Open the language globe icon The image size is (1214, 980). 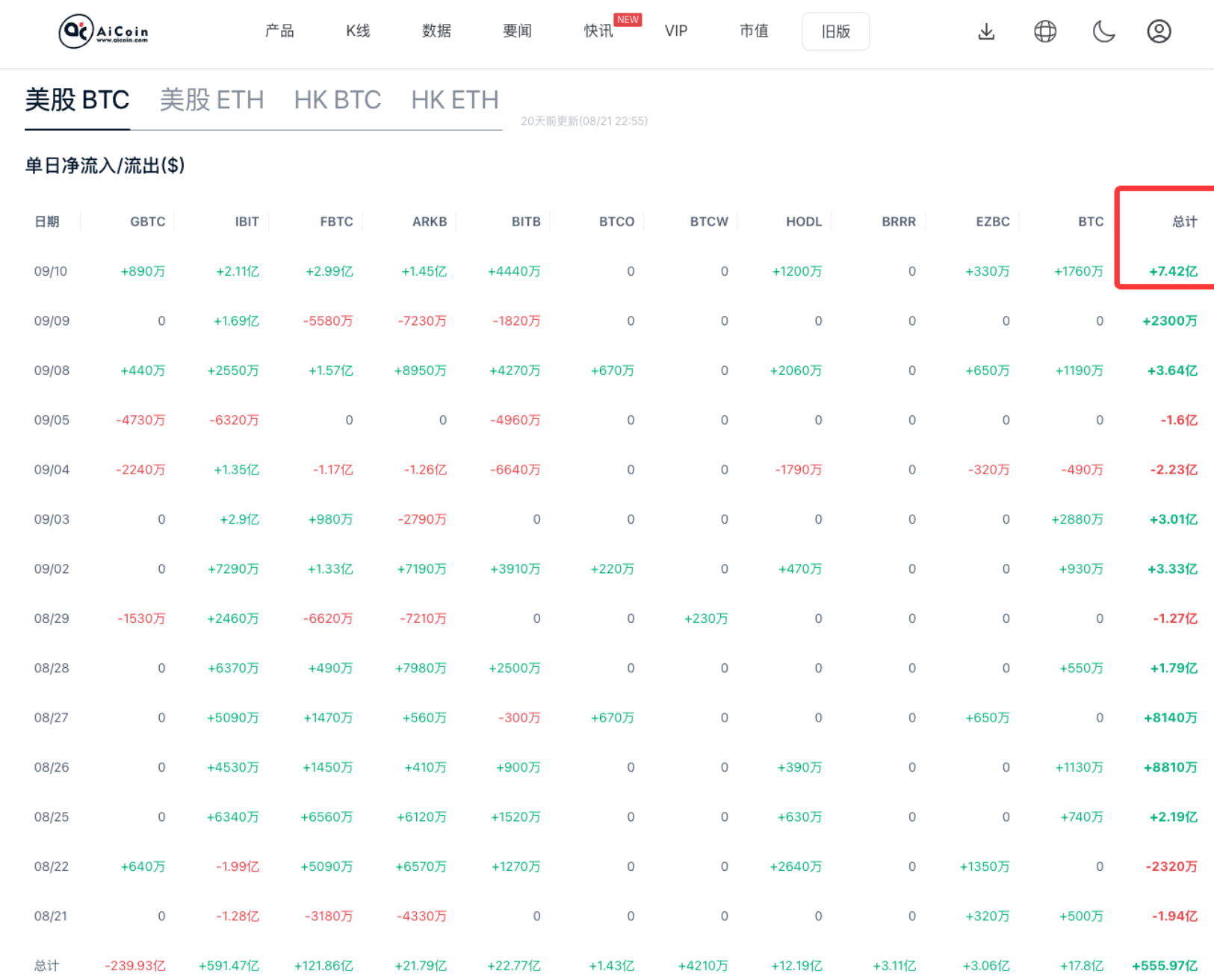(1045, 31)
